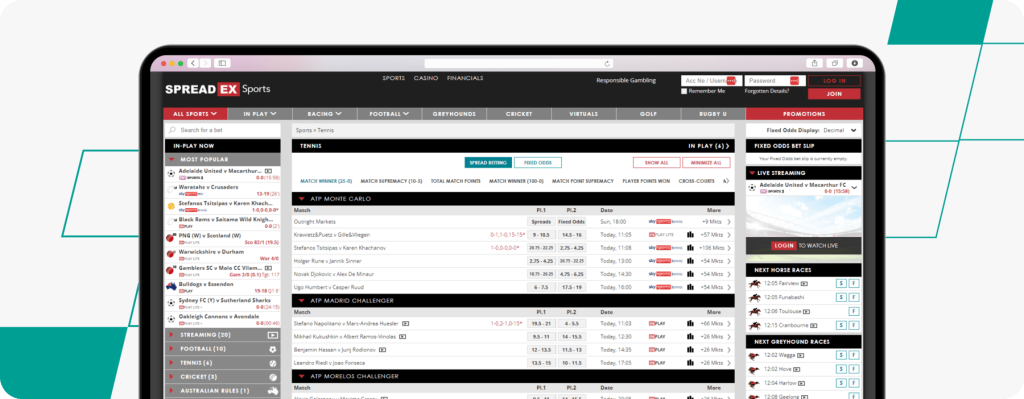Open the browser share icon
The image size is (1024, 399).
(814, 63)
